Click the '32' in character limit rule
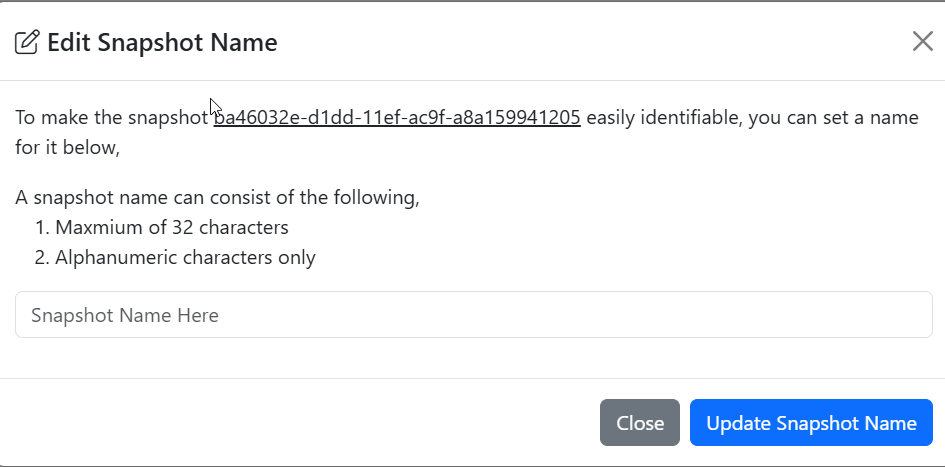Screen dimensions: 945x467 [183, 227]
